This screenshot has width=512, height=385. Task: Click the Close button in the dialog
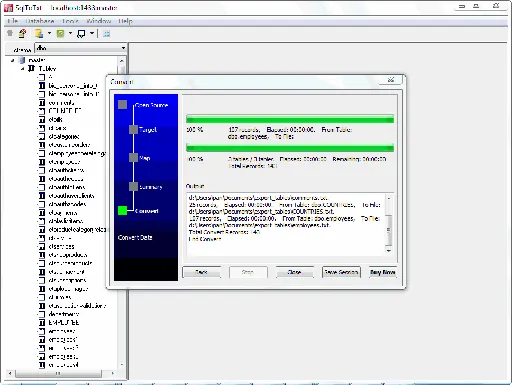tap(294, 272)
